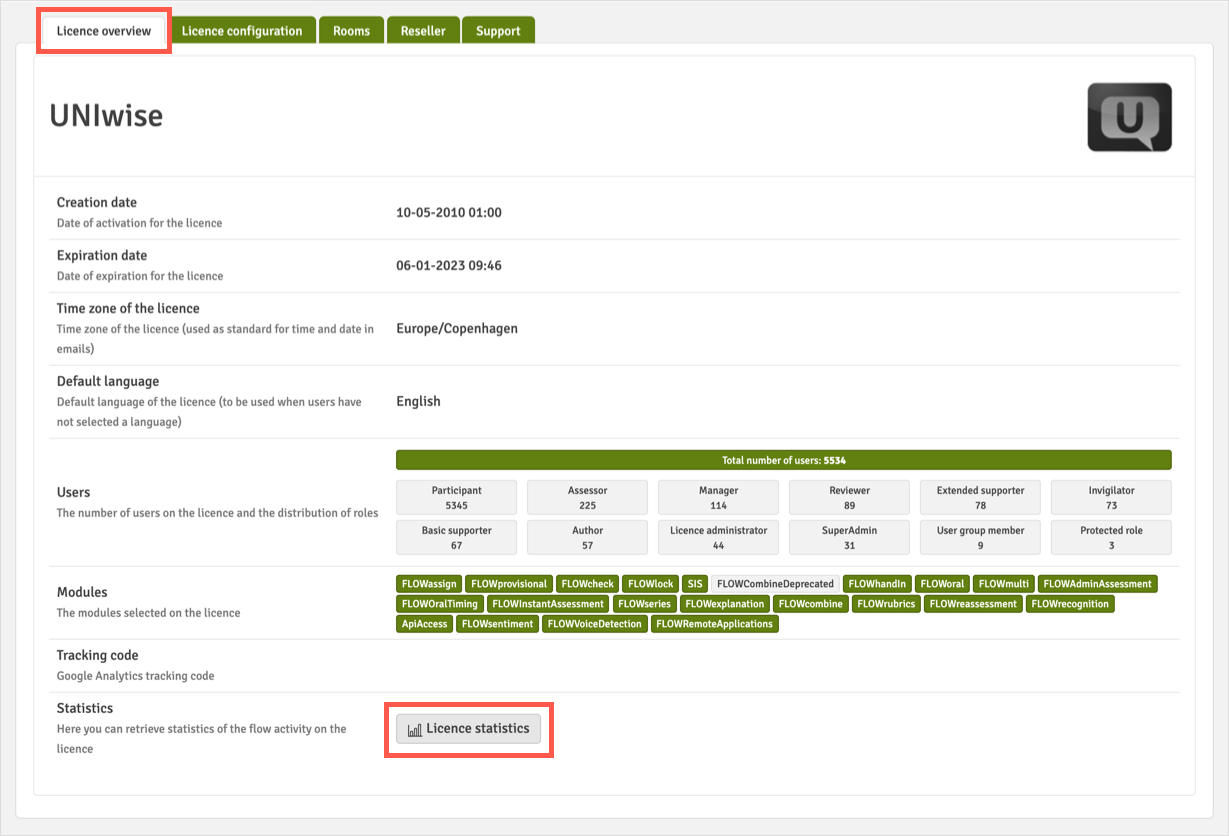
Task: Click the Expiration date row label
Action: (x=102, y=255)
